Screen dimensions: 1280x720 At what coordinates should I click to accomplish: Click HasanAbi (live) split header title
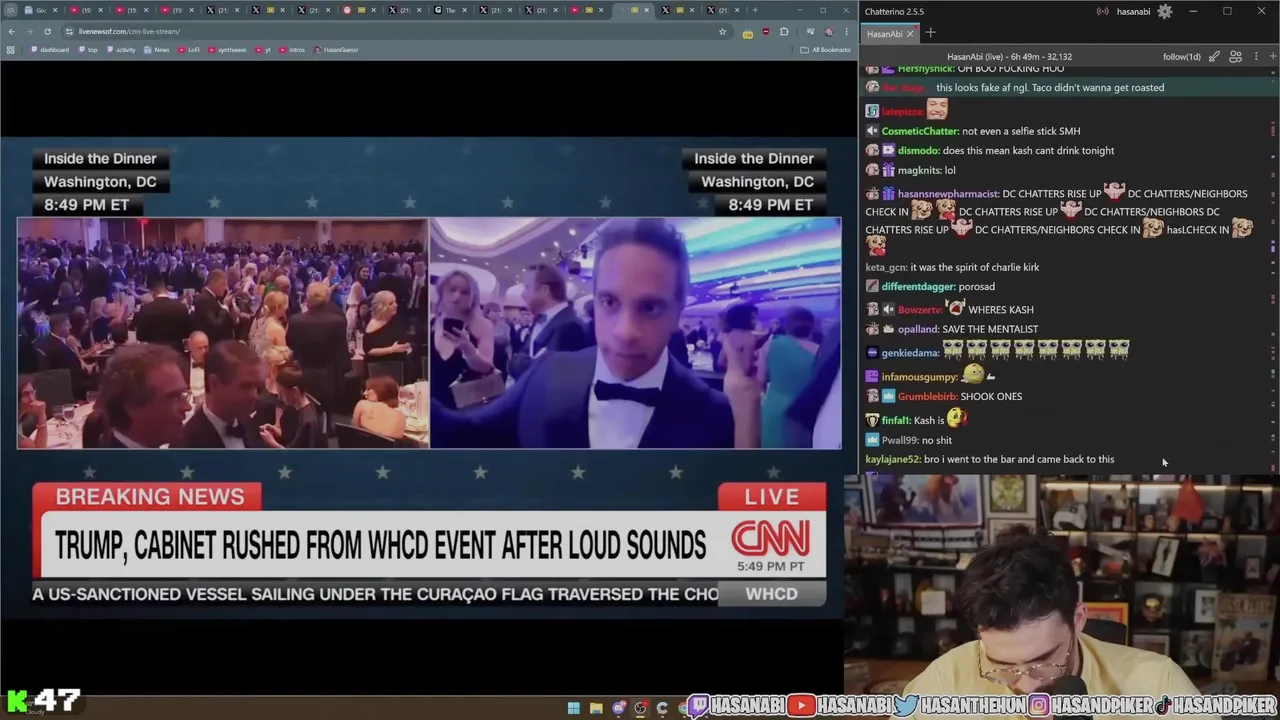(x=1009, y=57)
